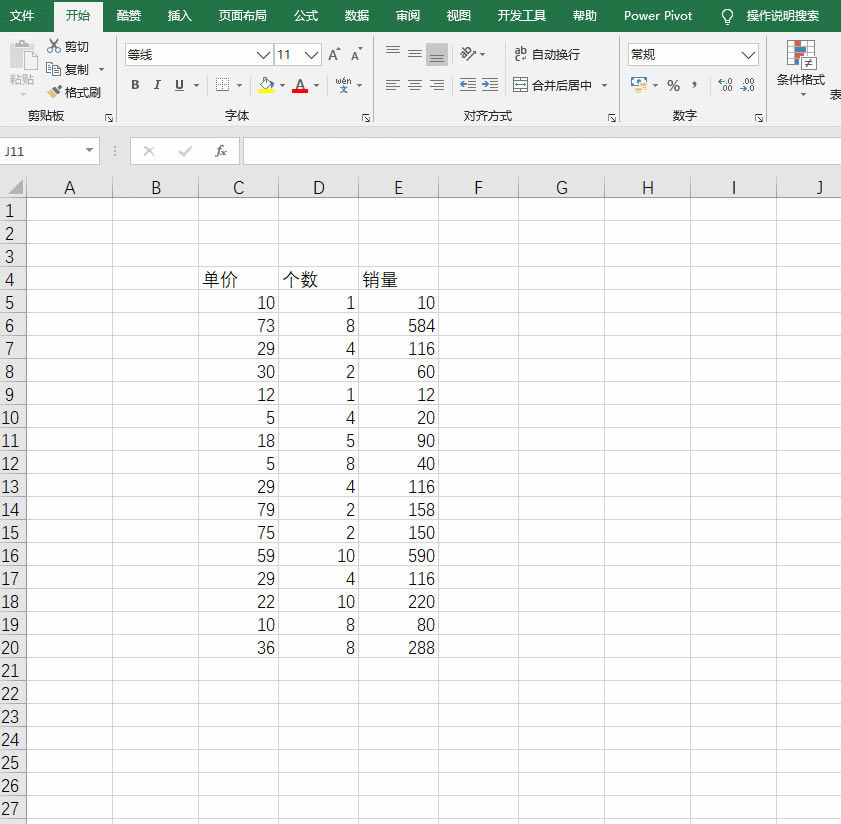The width and height of the screenshot is (841, 824).
Task: Click the text orientation icon
Action: [x=468, y=54]
